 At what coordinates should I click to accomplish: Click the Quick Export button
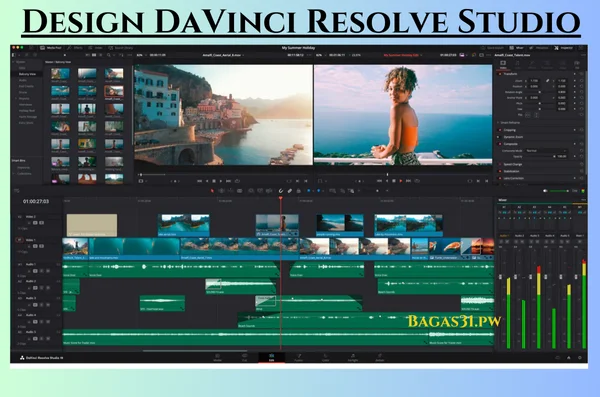point(492,48)
